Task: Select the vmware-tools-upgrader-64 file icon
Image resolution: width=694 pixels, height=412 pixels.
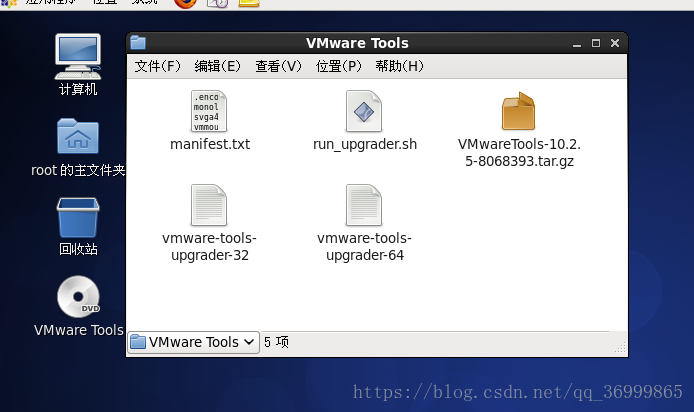Action: click(364, 205)
